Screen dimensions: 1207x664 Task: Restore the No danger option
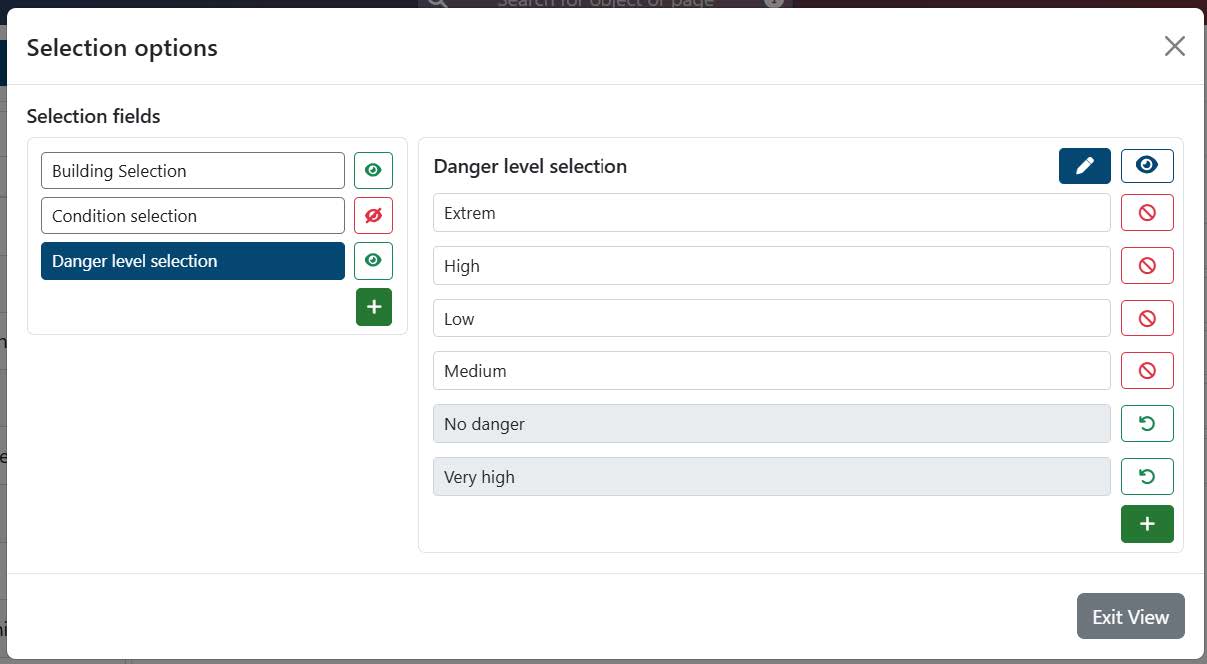point(1147,424)
